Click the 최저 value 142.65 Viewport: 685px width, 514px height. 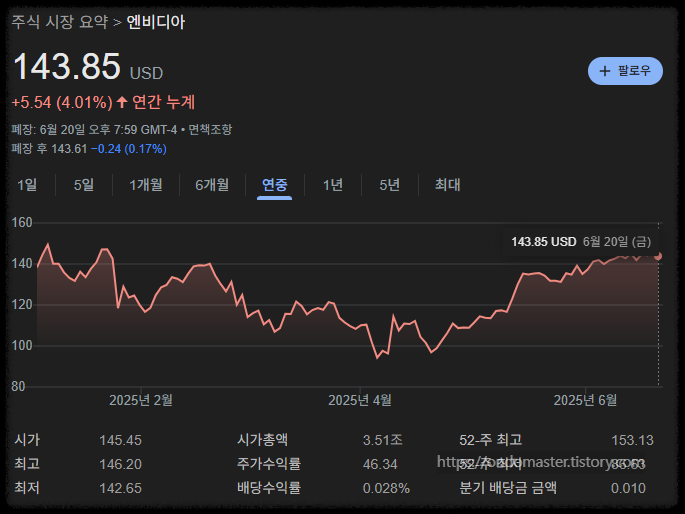click(121, 488)
